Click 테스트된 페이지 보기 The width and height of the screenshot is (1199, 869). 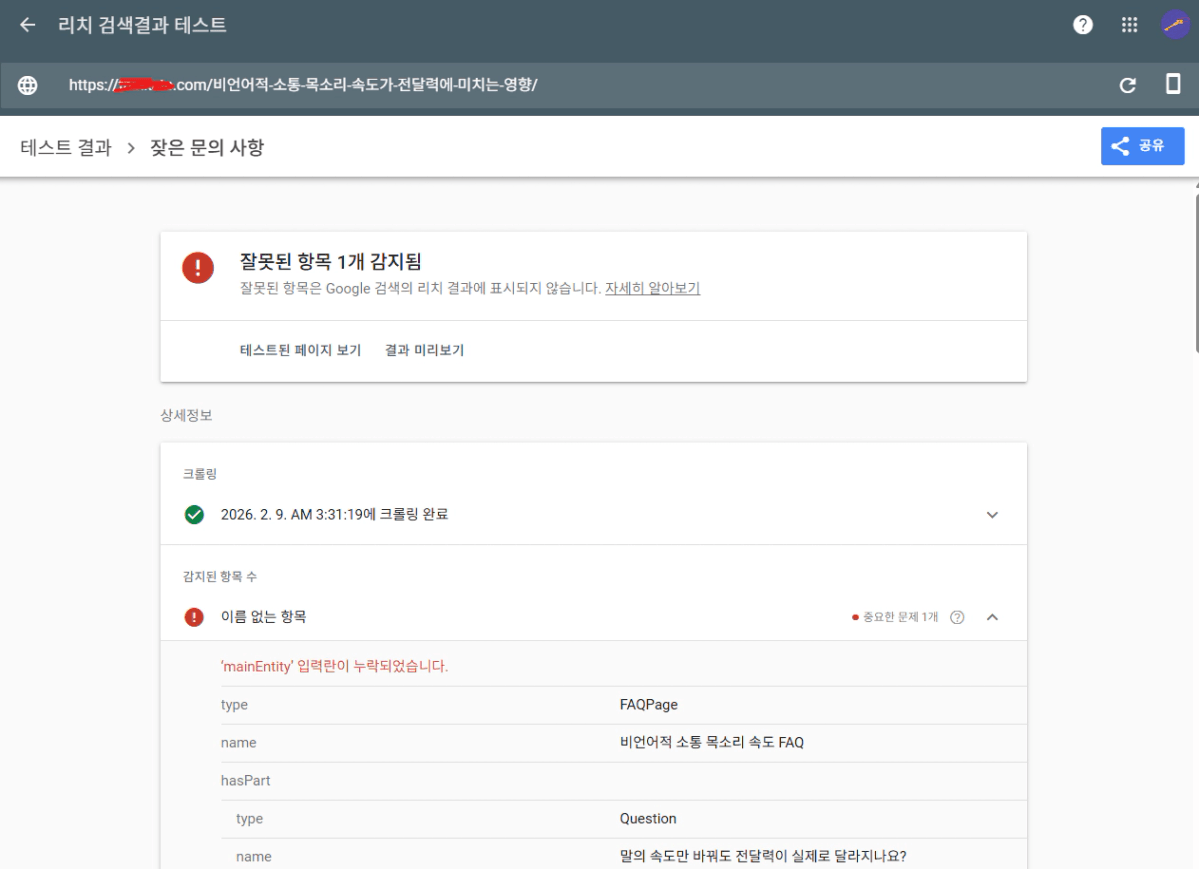[x=300, y=350]
